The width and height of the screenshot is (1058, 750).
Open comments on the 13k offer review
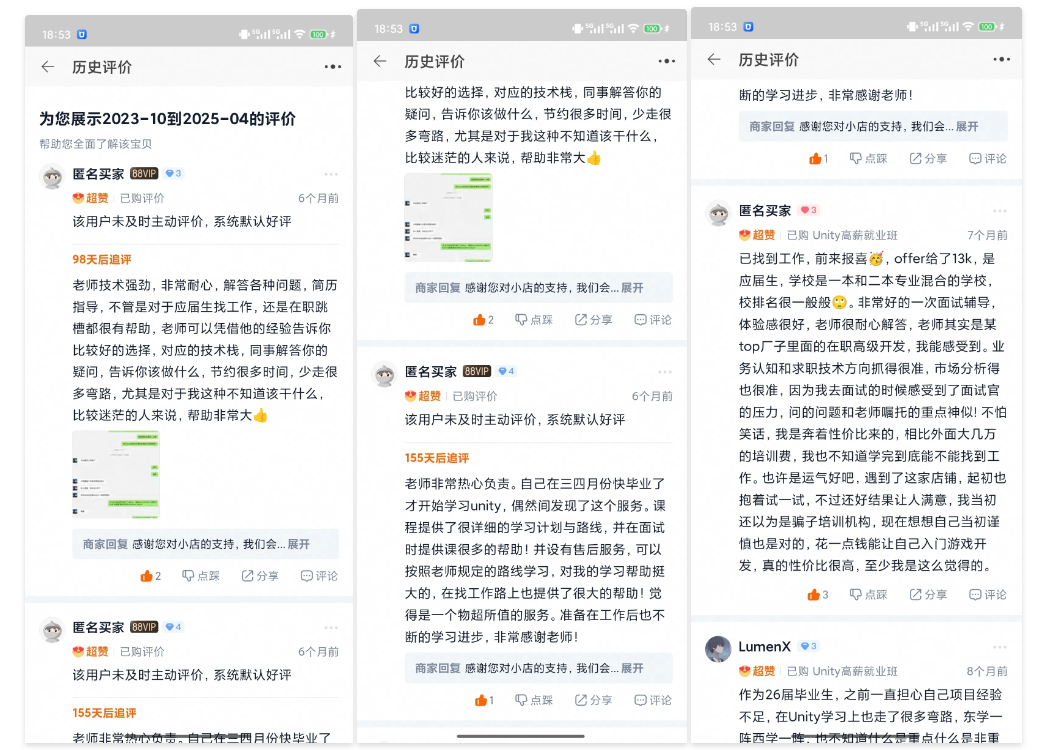click(x=987, y=594)
